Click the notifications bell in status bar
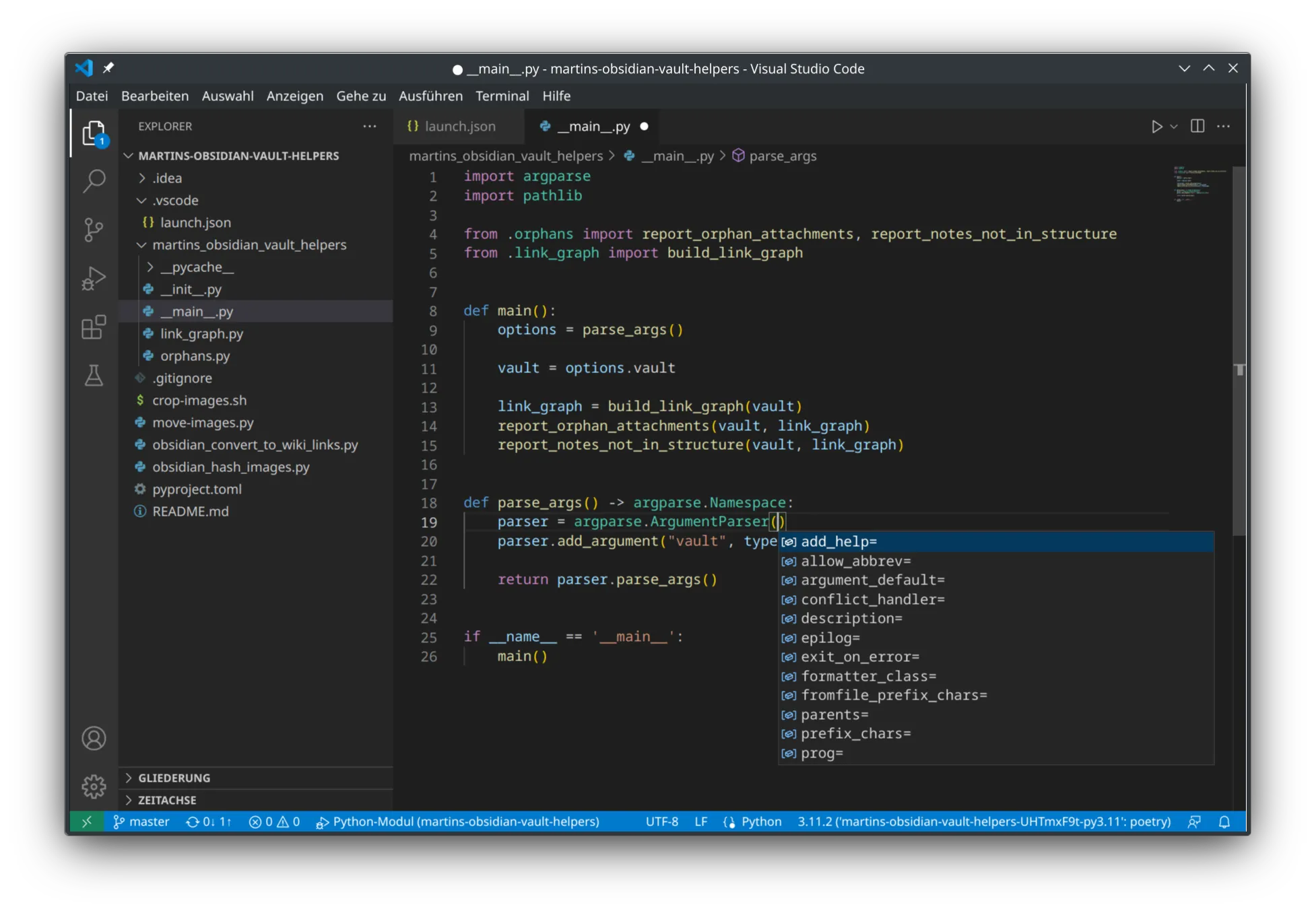 click(1224, 822)
